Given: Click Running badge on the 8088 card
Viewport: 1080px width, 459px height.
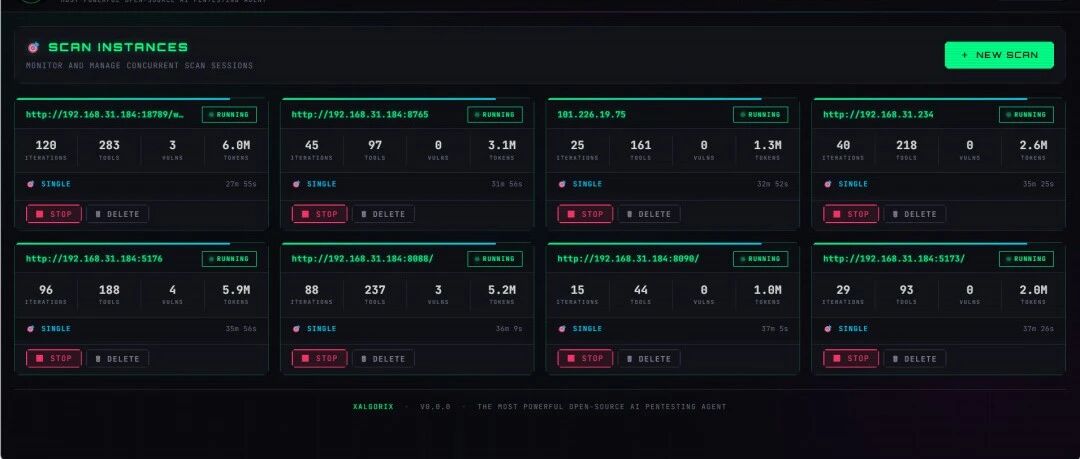Looking at the screenshot, I should [495, 259].
